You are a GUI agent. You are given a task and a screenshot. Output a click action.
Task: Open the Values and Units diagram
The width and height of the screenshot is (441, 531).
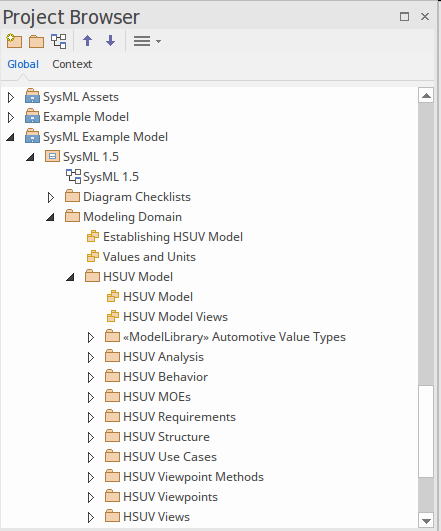click(149, 257)
